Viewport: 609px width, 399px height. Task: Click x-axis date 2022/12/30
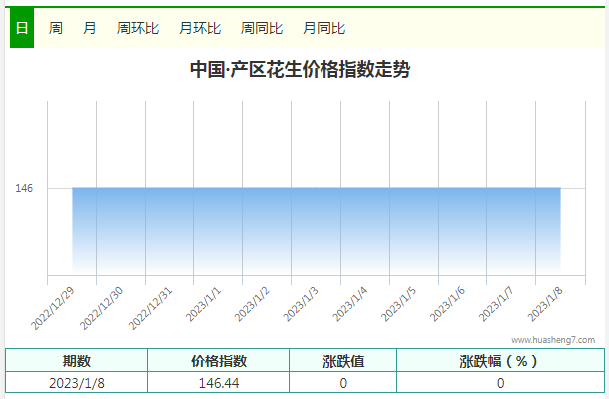[101, 308]
